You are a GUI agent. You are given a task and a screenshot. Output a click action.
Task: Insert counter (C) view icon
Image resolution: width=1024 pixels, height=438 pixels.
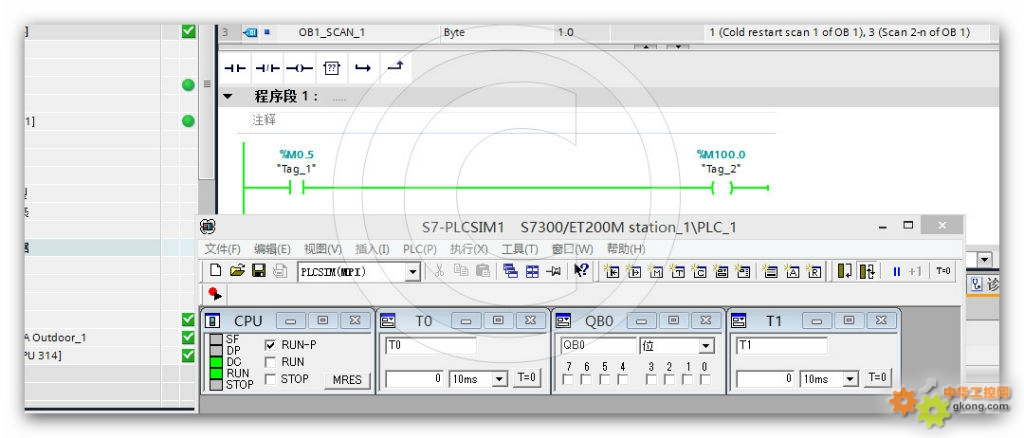[x=699, y=271]
